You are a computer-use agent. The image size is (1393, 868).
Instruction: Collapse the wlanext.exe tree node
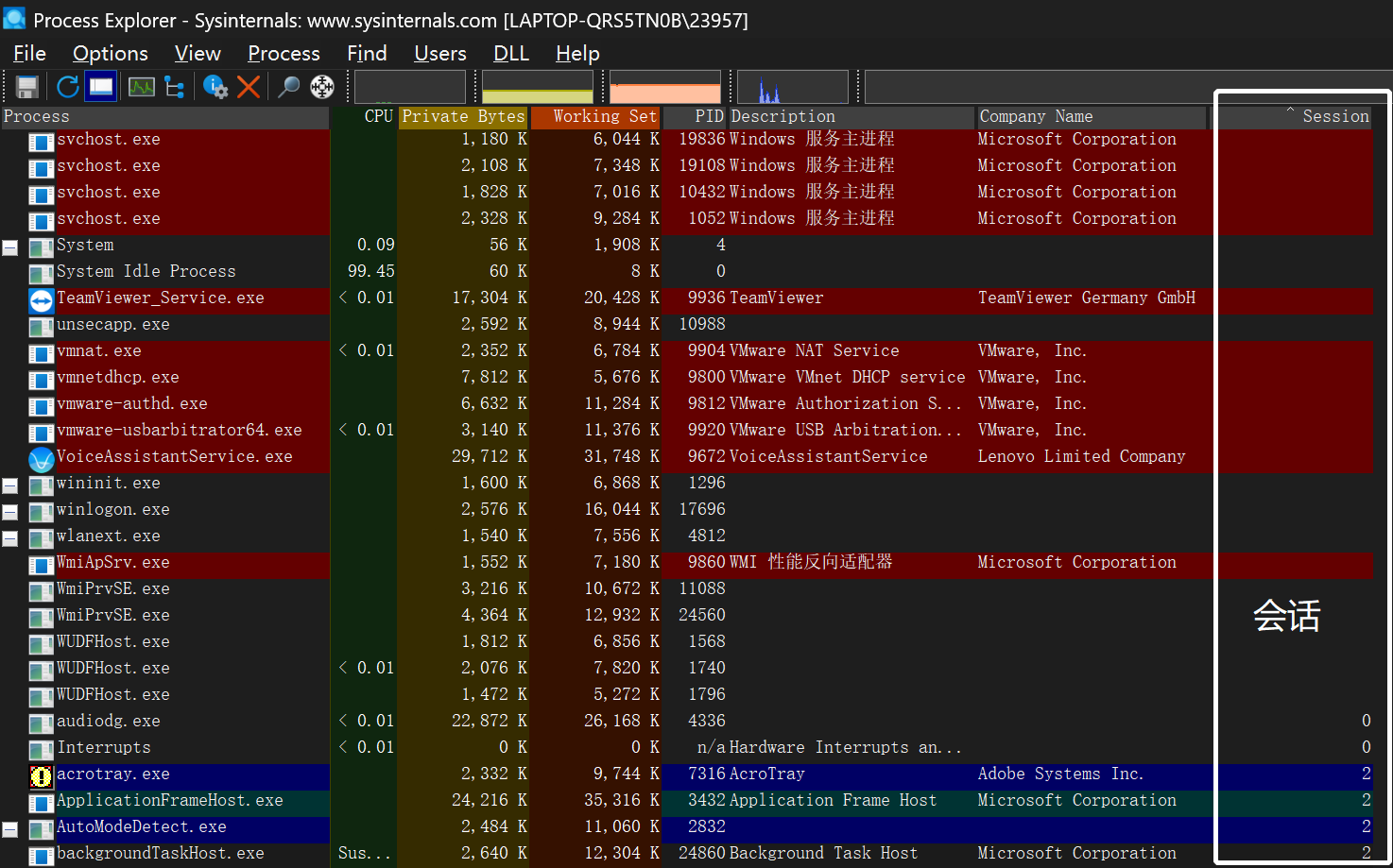(x=10, y=538)
